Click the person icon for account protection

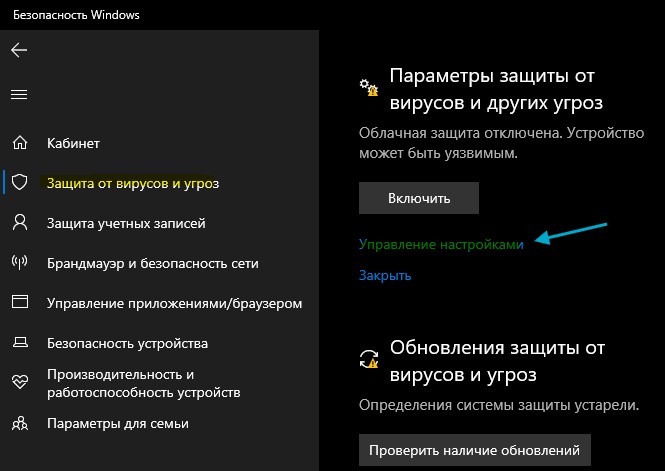tap(20, 223)
